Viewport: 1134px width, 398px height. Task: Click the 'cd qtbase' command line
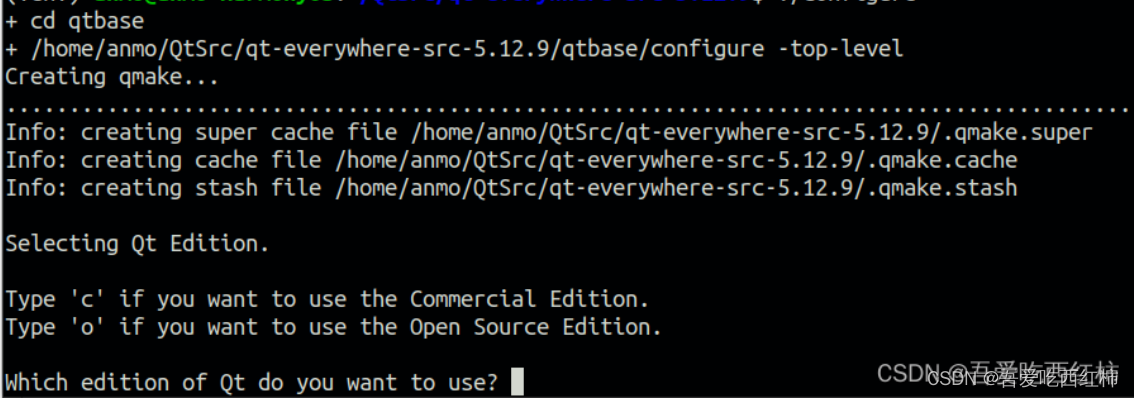pos(74,22)
